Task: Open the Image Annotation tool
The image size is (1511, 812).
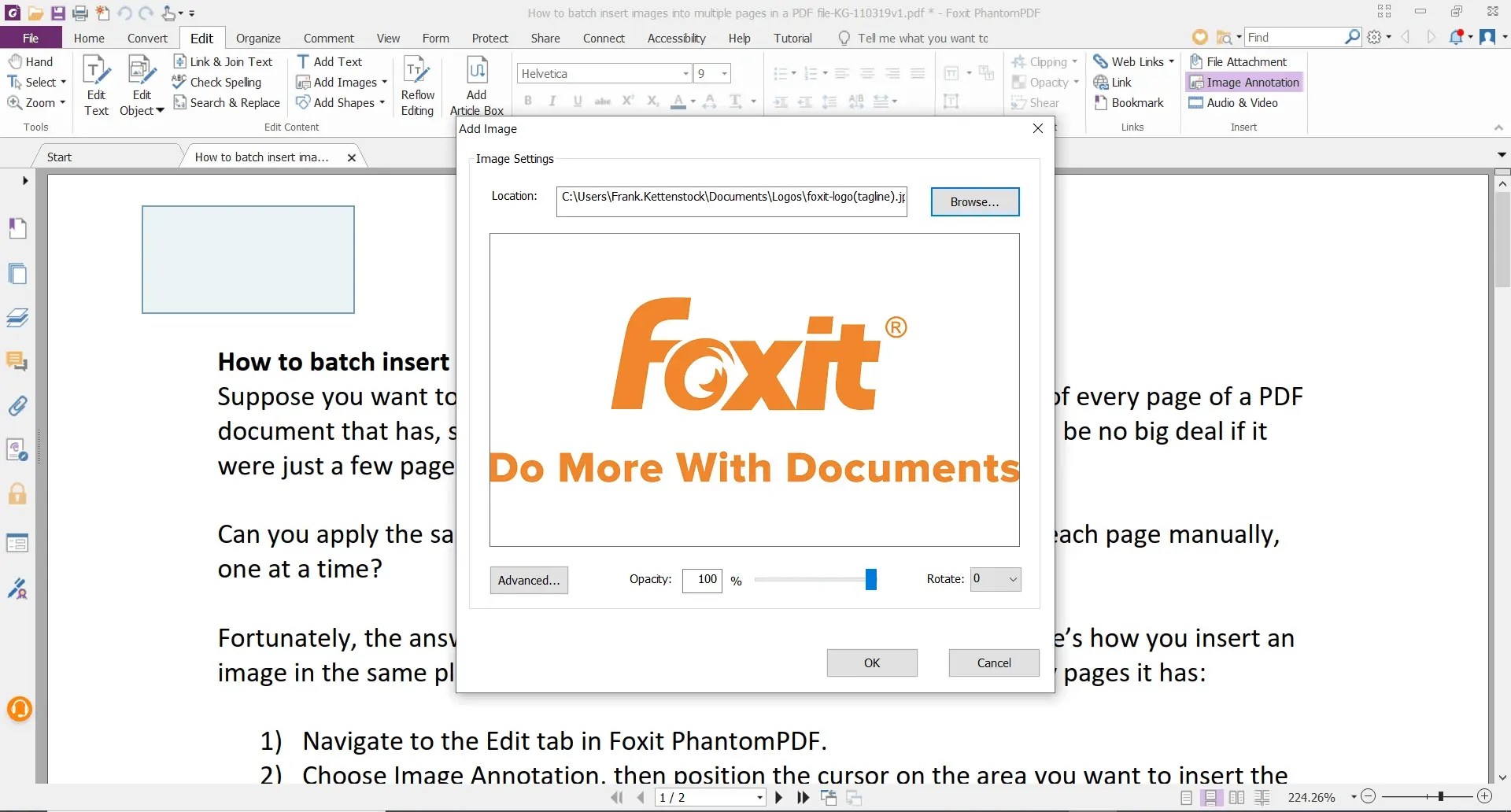Action: 1246,82
